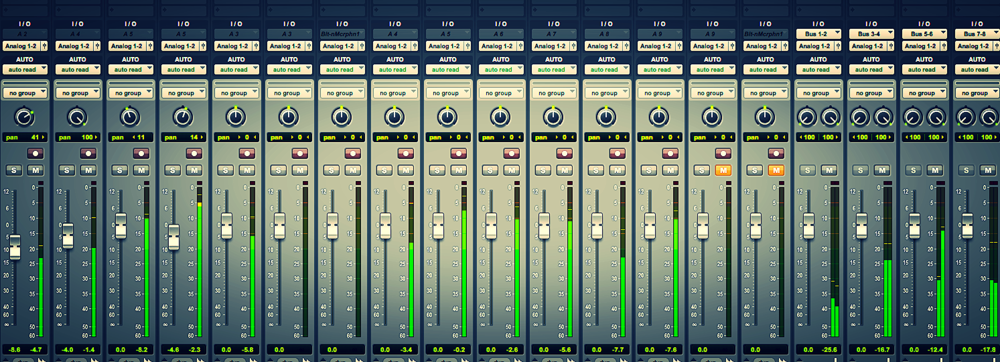Open output window icon on Bus 1-2 strip
Image resolution: width=1000 pixels, height=362 pixels.
[837, 46]
